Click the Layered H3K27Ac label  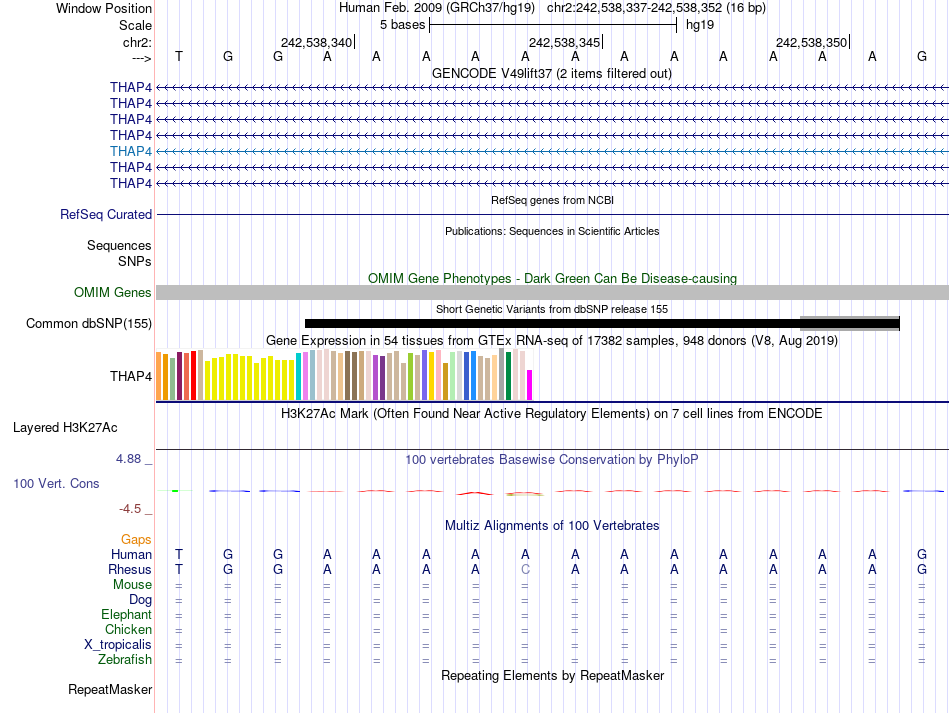click(x=65, y=428)
